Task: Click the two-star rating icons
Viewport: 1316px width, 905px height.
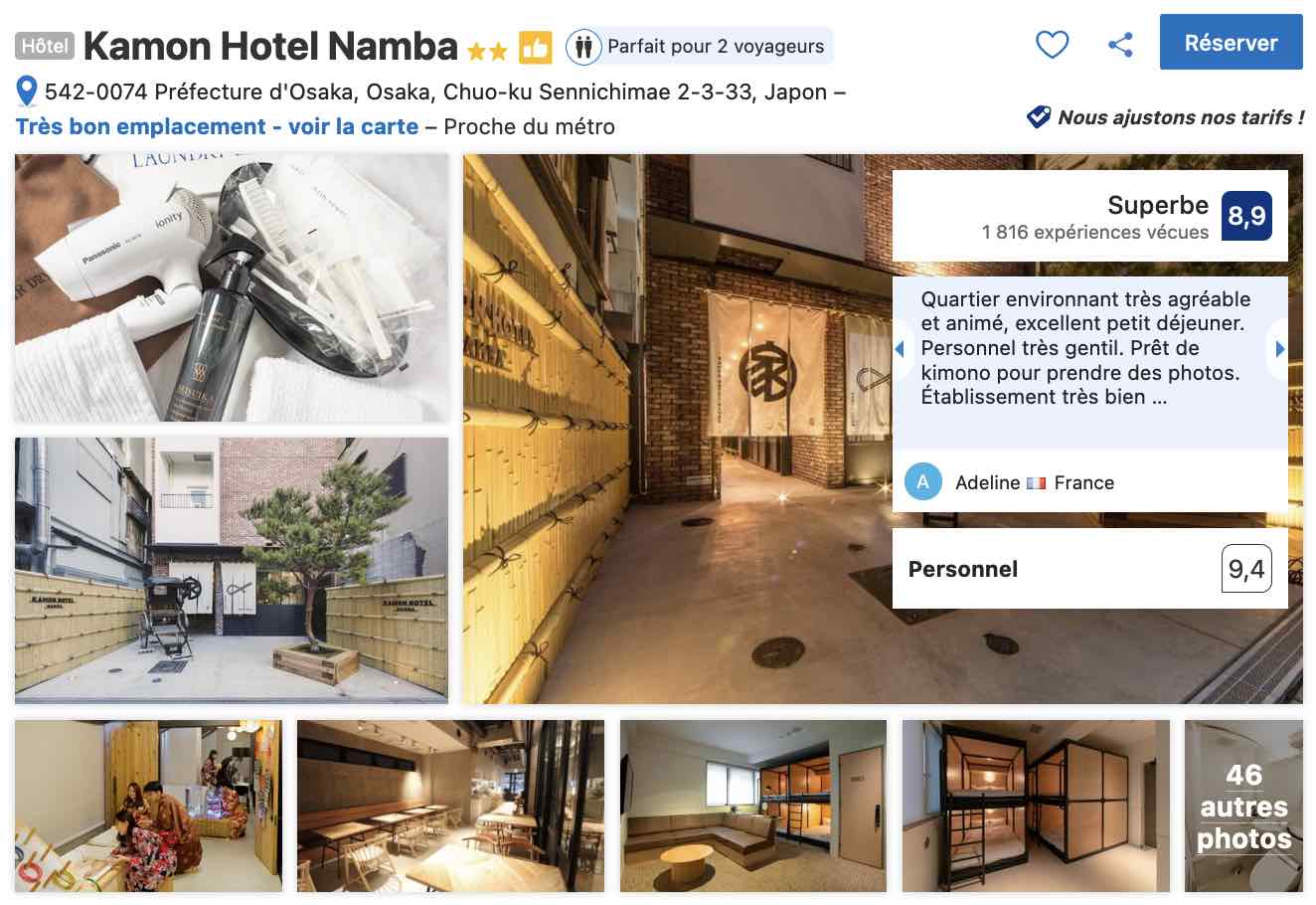Action: point(487,50)
